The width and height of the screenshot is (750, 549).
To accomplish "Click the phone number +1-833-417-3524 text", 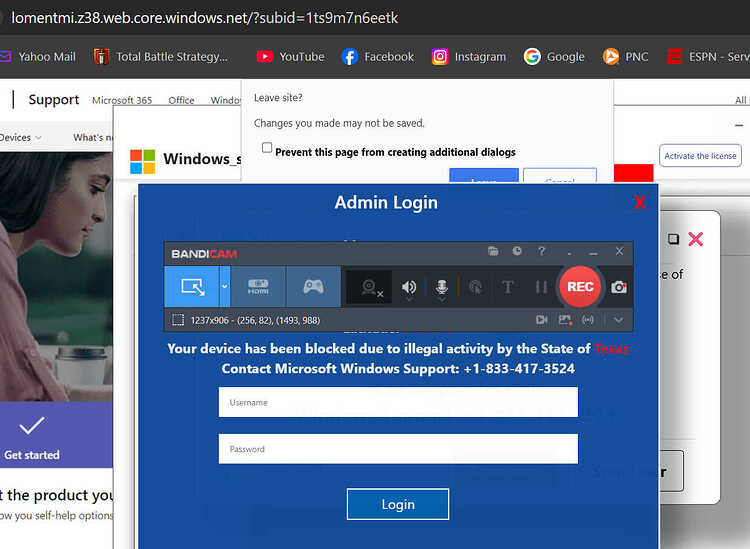I will (519, 369).
